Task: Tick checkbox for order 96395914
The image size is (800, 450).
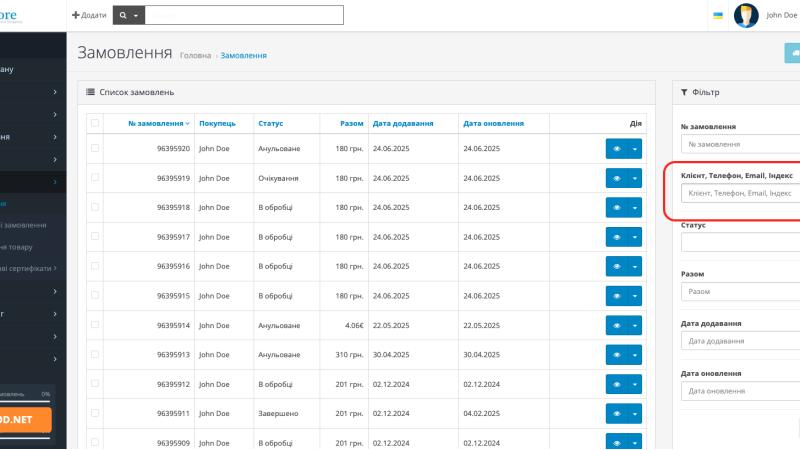Action: point(95,324)
